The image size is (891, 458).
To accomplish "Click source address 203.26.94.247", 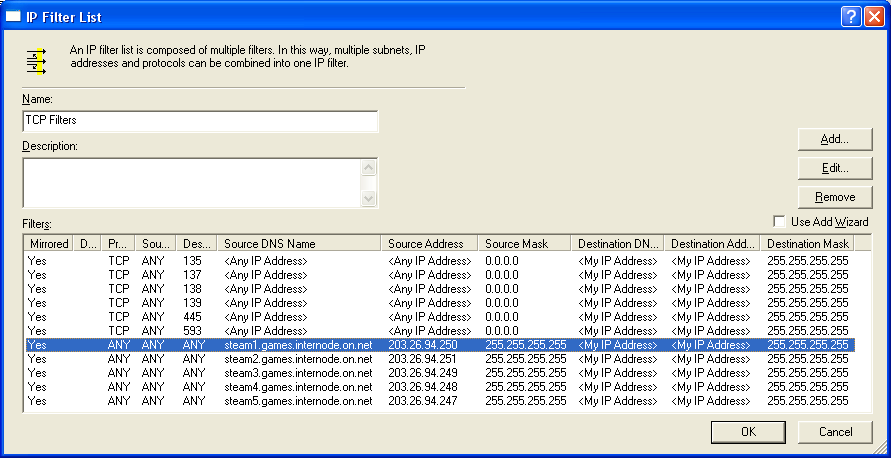I will point(423,401).
